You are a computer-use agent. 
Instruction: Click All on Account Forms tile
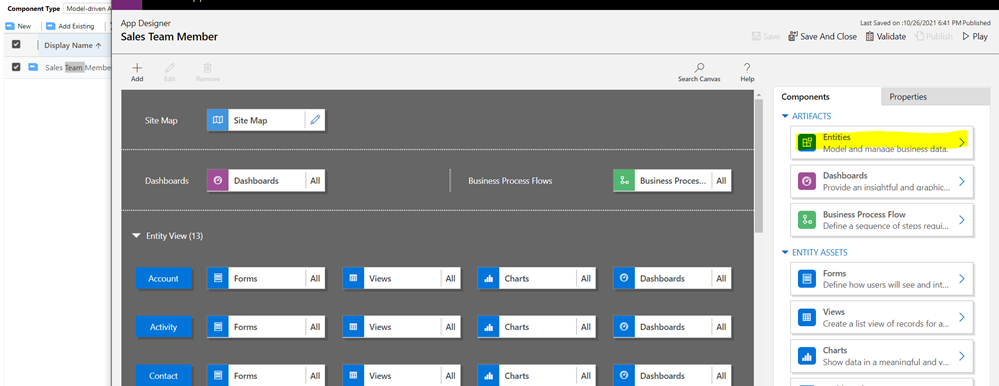pyautogui.click(x=315, y=278)
